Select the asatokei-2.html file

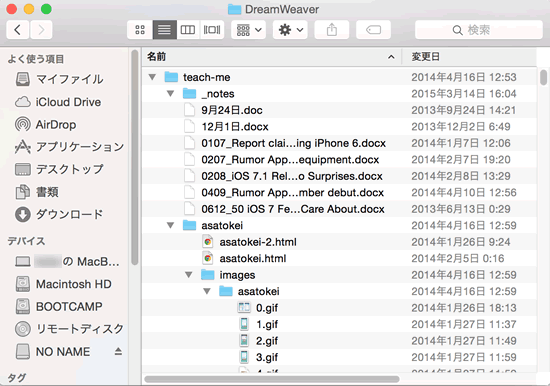click(340, 242)
